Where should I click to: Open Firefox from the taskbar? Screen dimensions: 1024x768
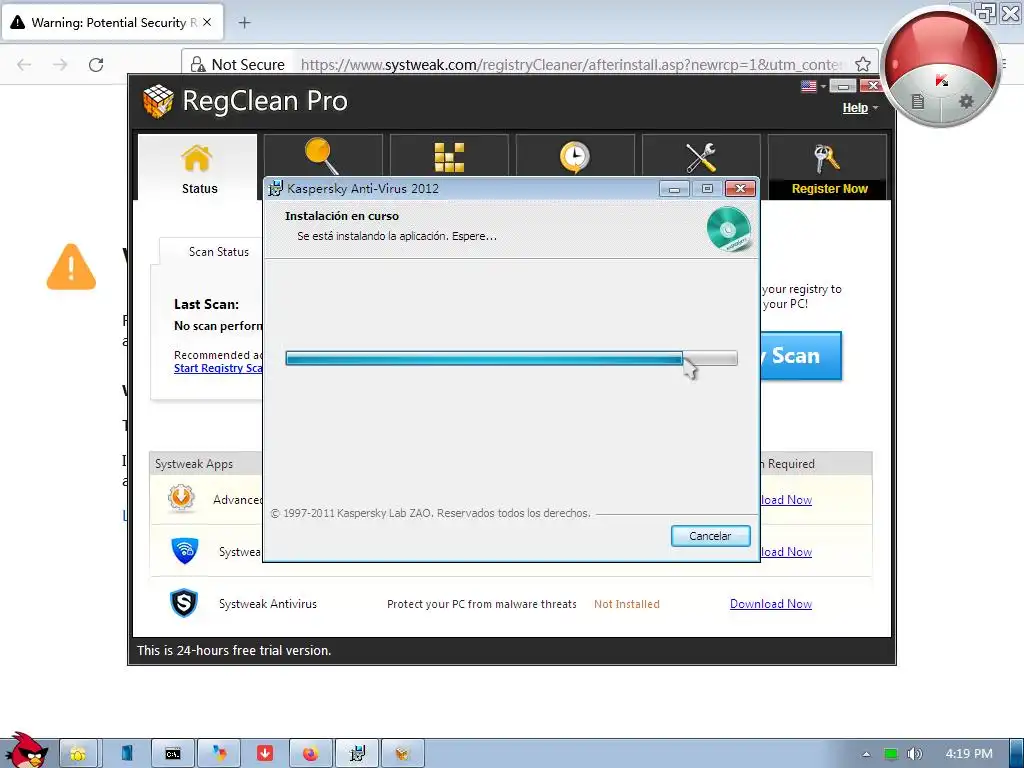pos(310,754)
